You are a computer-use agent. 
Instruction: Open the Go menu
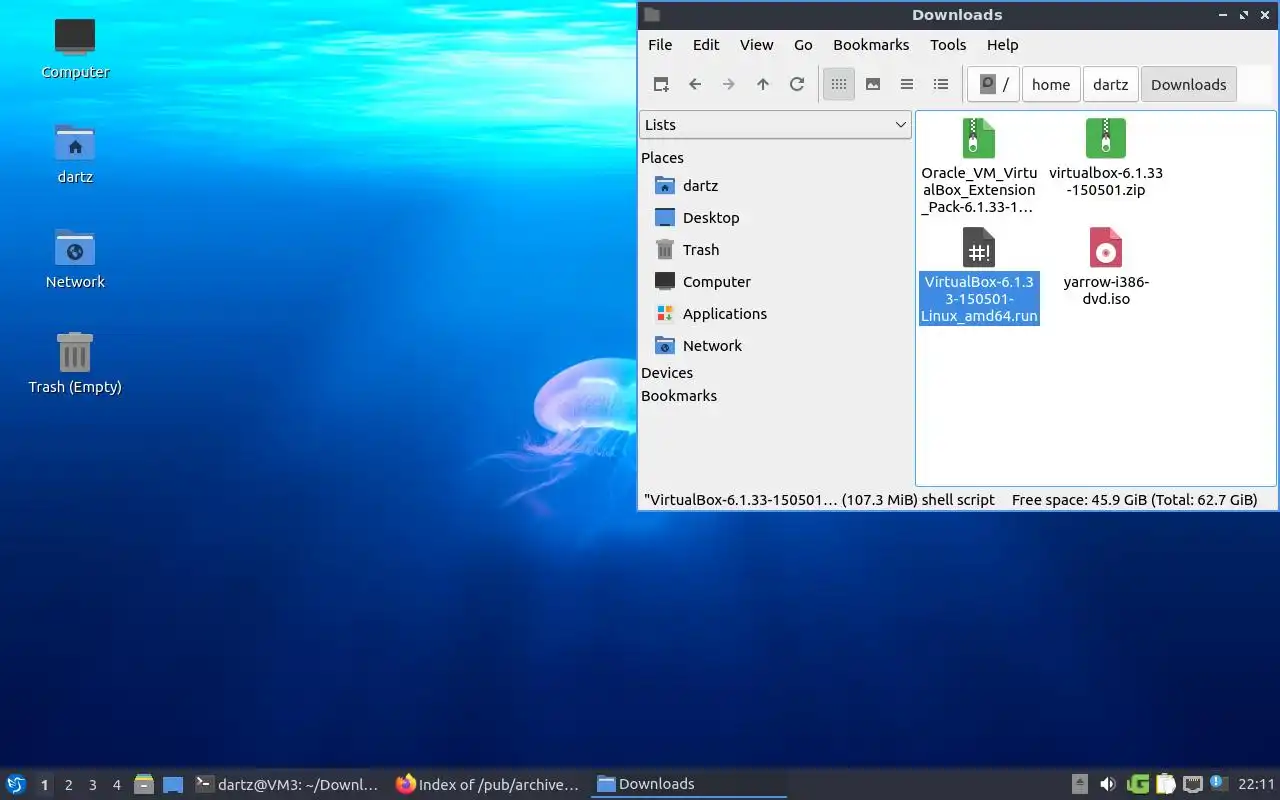[x=803, y=45]
